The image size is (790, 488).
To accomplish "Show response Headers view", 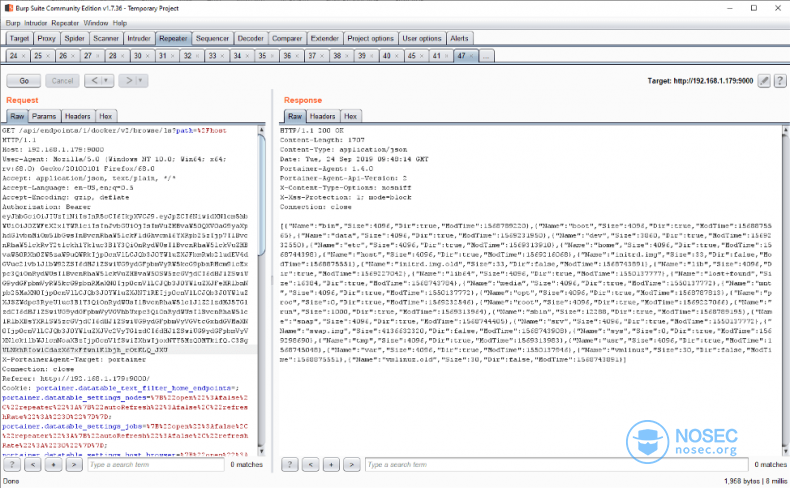I will (x=322, y=116).
